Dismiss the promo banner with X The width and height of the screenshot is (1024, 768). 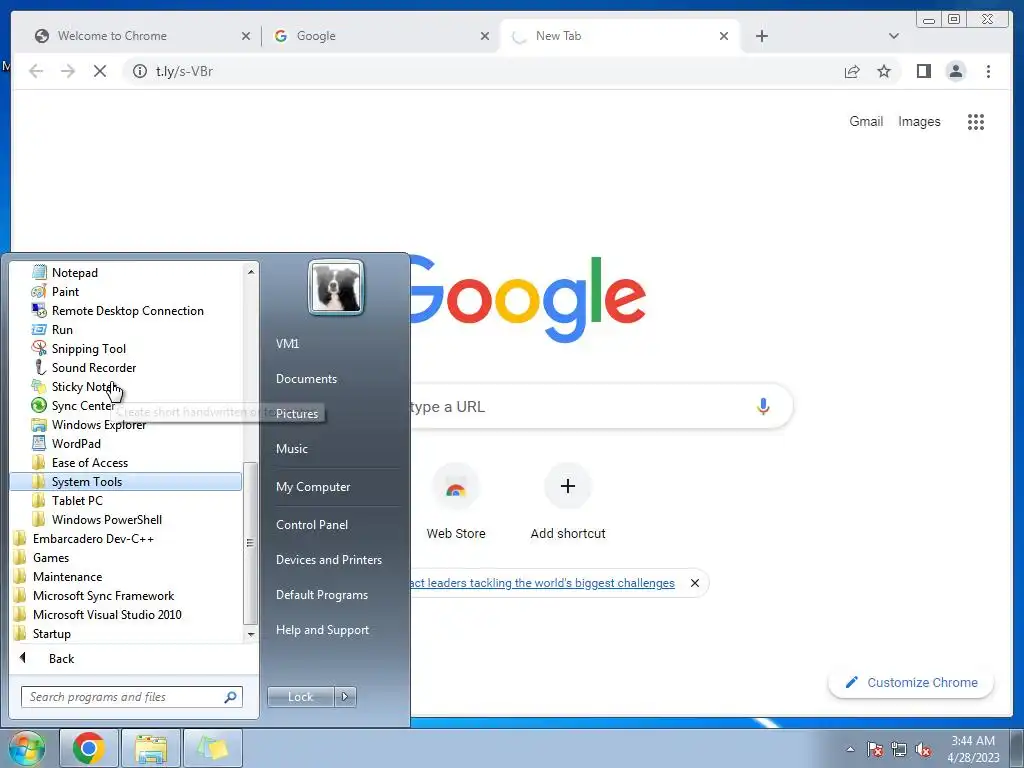pyautogui.click(x=695, y=583)
